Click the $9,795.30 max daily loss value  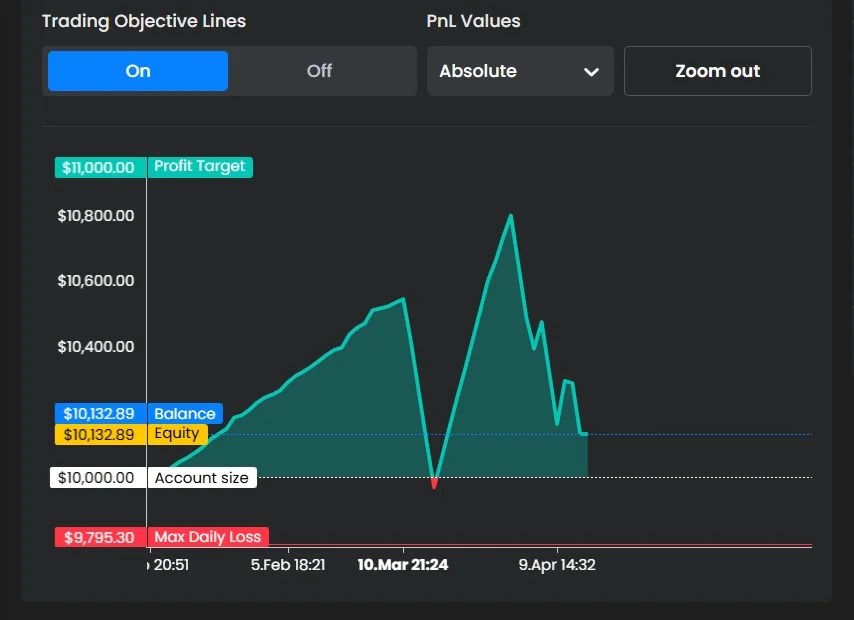pos(99,537)
